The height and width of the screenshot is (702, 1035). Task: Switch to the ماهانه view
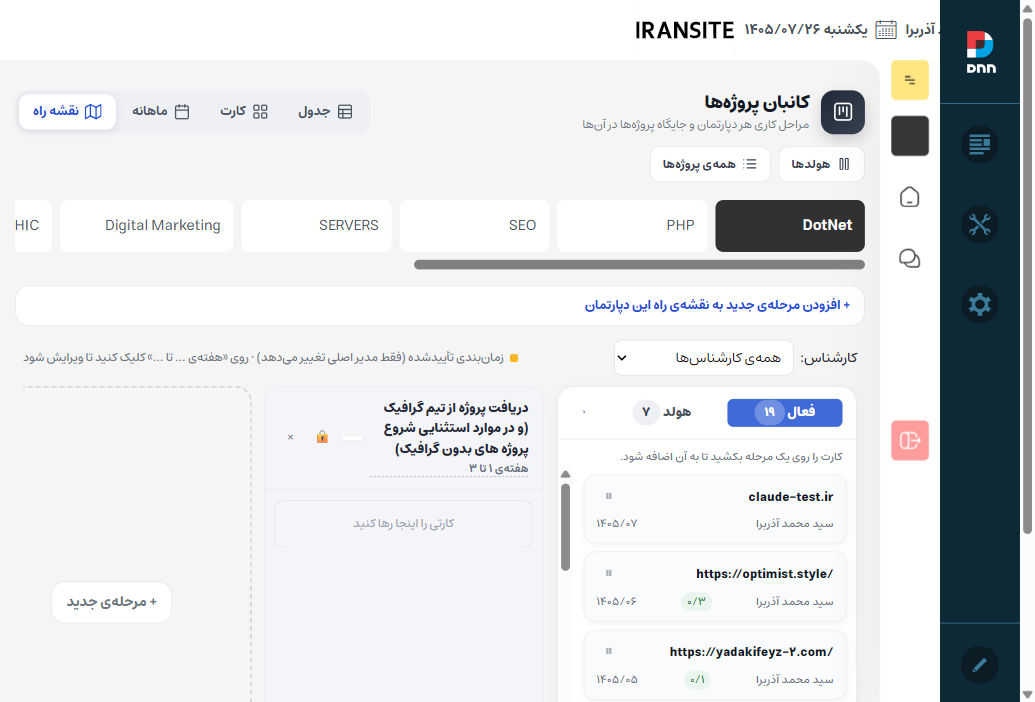pos(160,112)
